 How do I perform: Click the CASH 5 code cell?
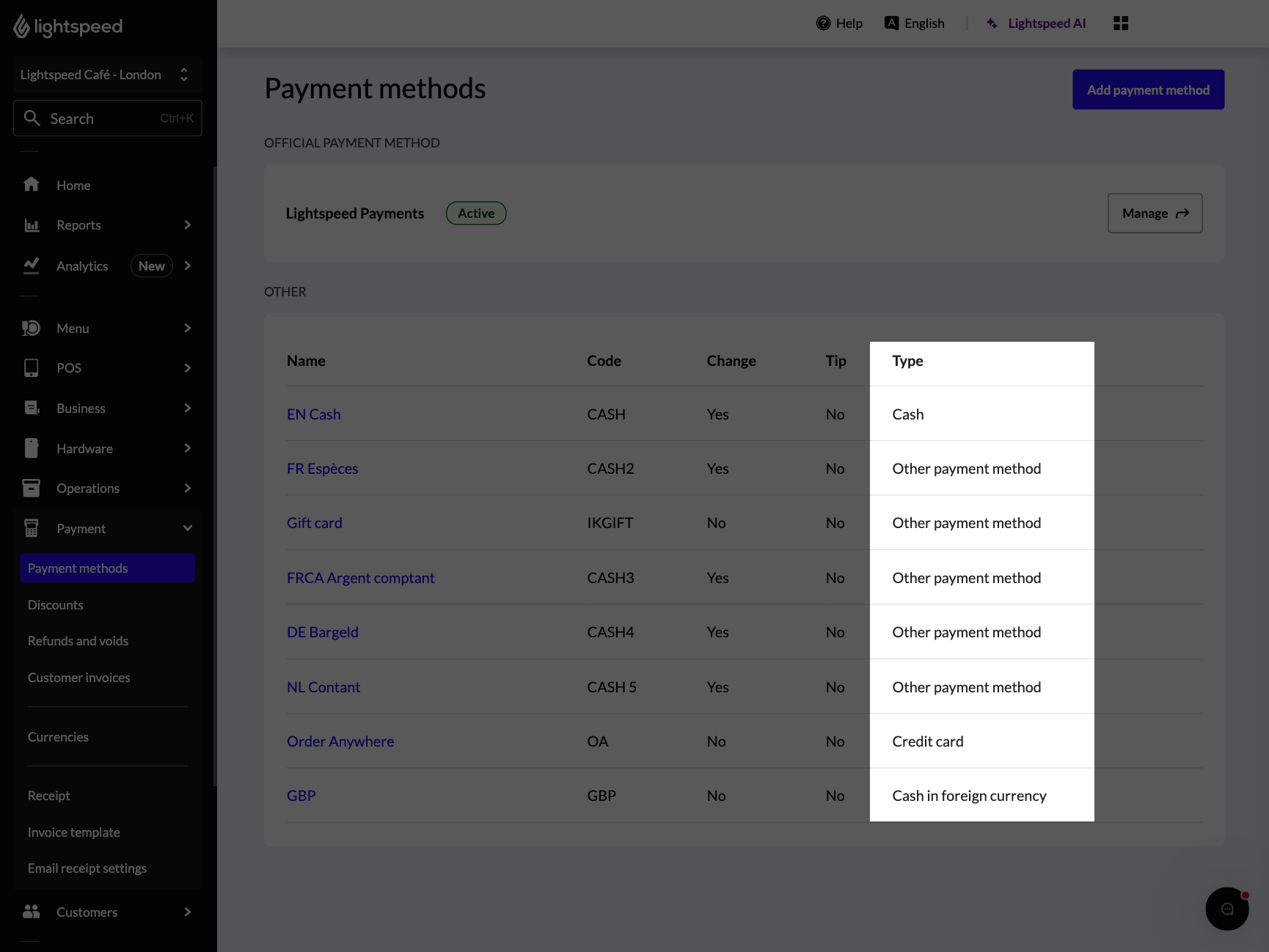coord(612,687)
